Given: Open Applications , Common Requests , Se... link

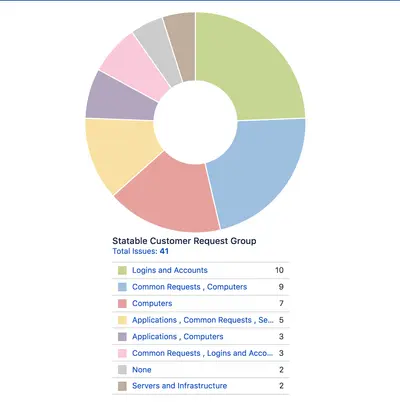Looking at the screenshot, I should [x=203, y=320].
